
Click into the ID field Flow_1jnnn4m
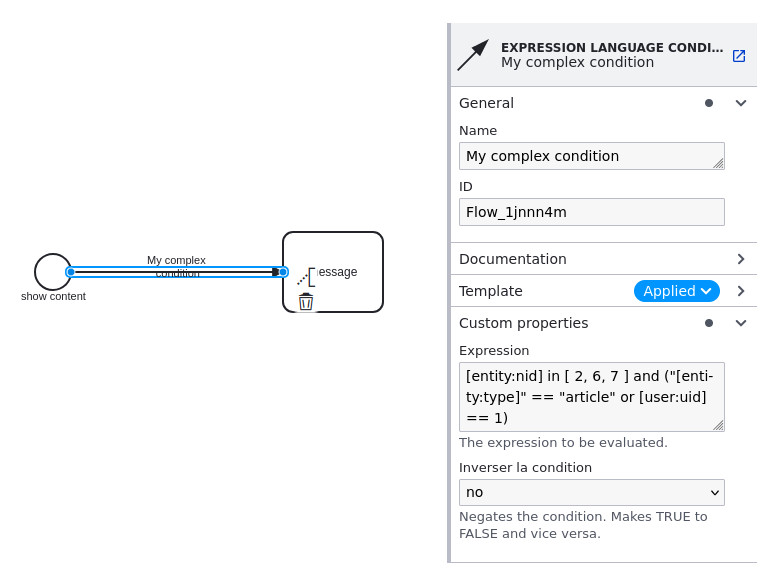(x=592, y=212)
